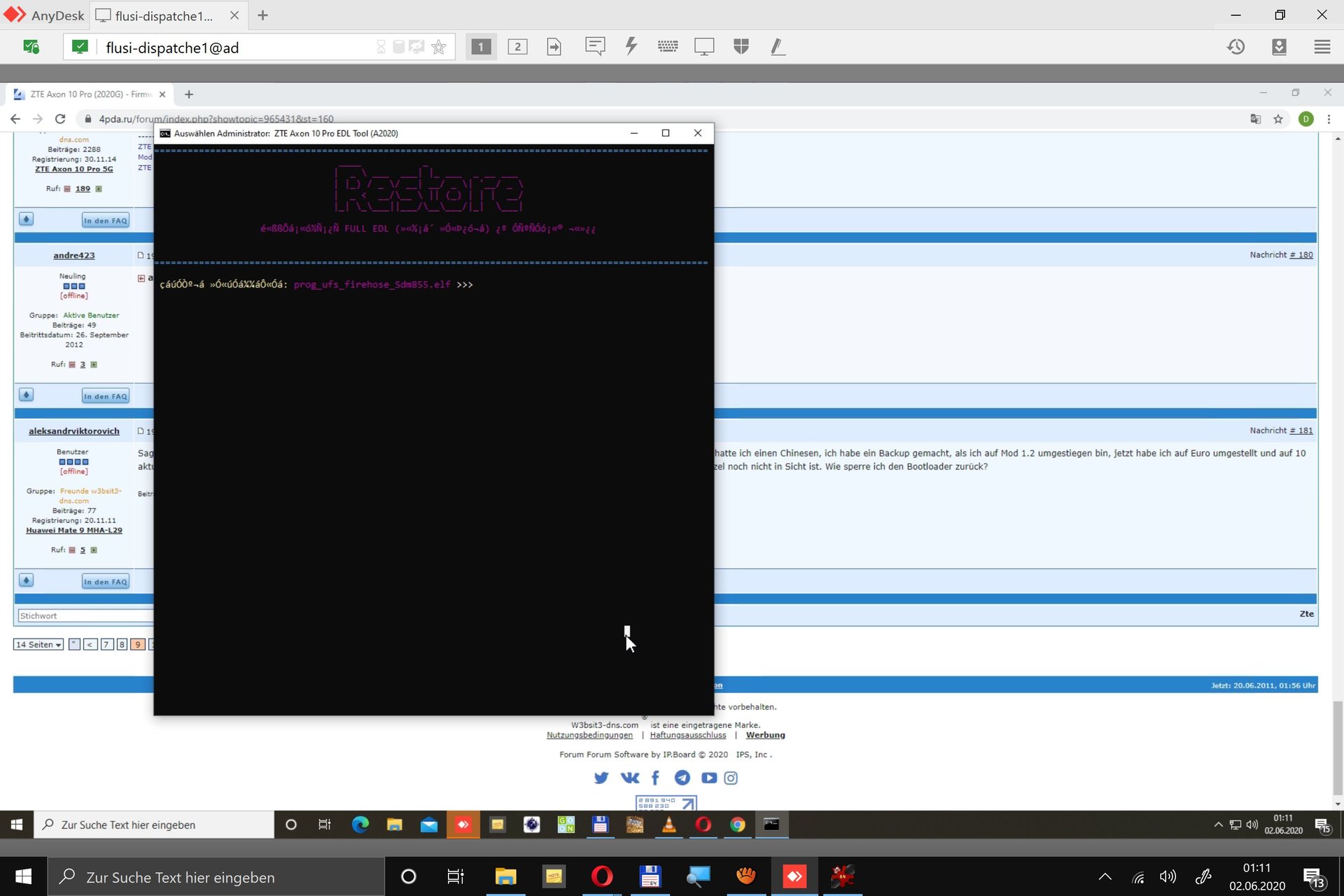
Task: Reload the 4pda forum page
Action: [60, 119]
